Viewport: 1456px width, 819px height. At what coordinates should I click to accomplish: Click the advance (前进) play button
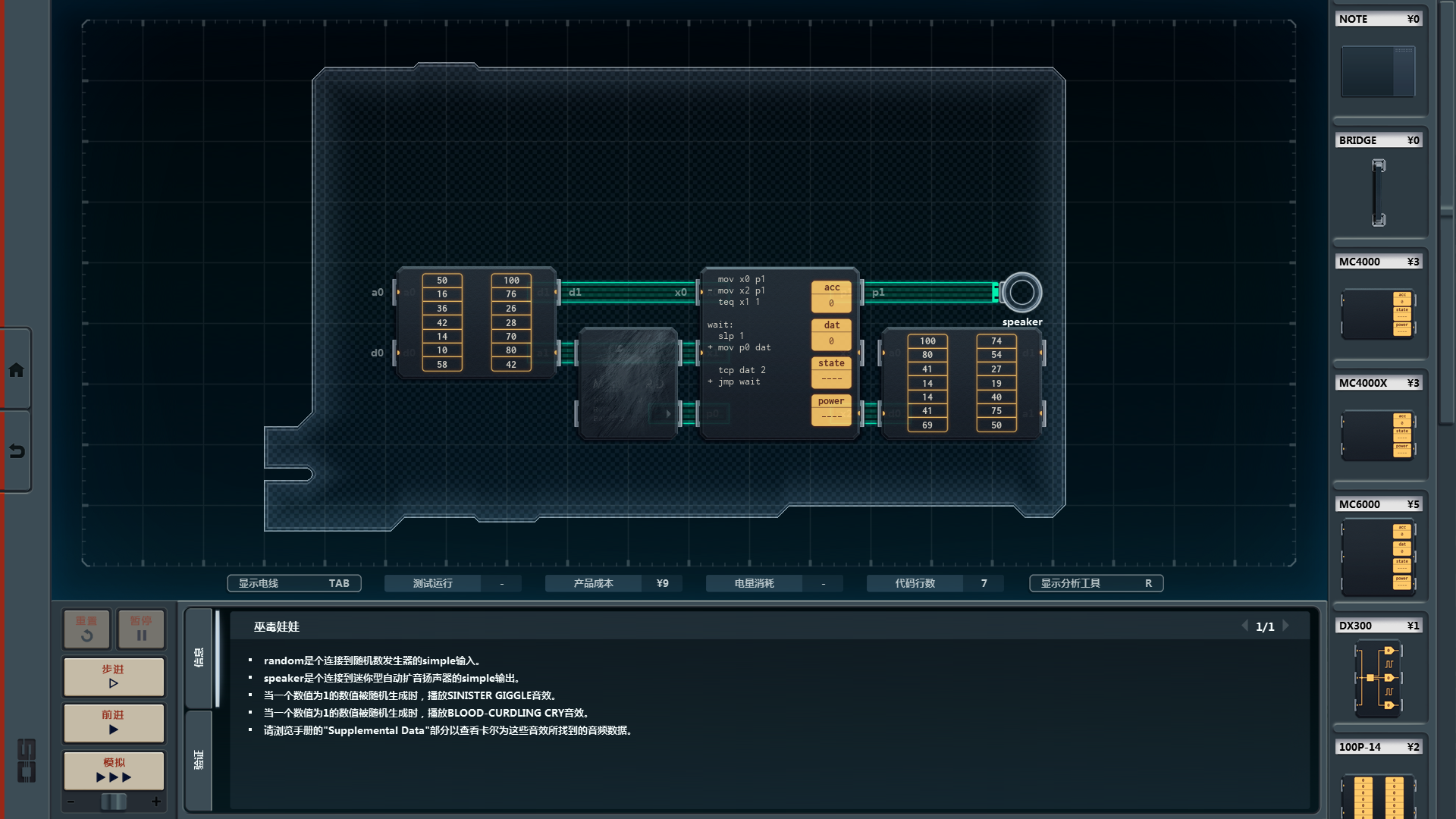(114, 723)
